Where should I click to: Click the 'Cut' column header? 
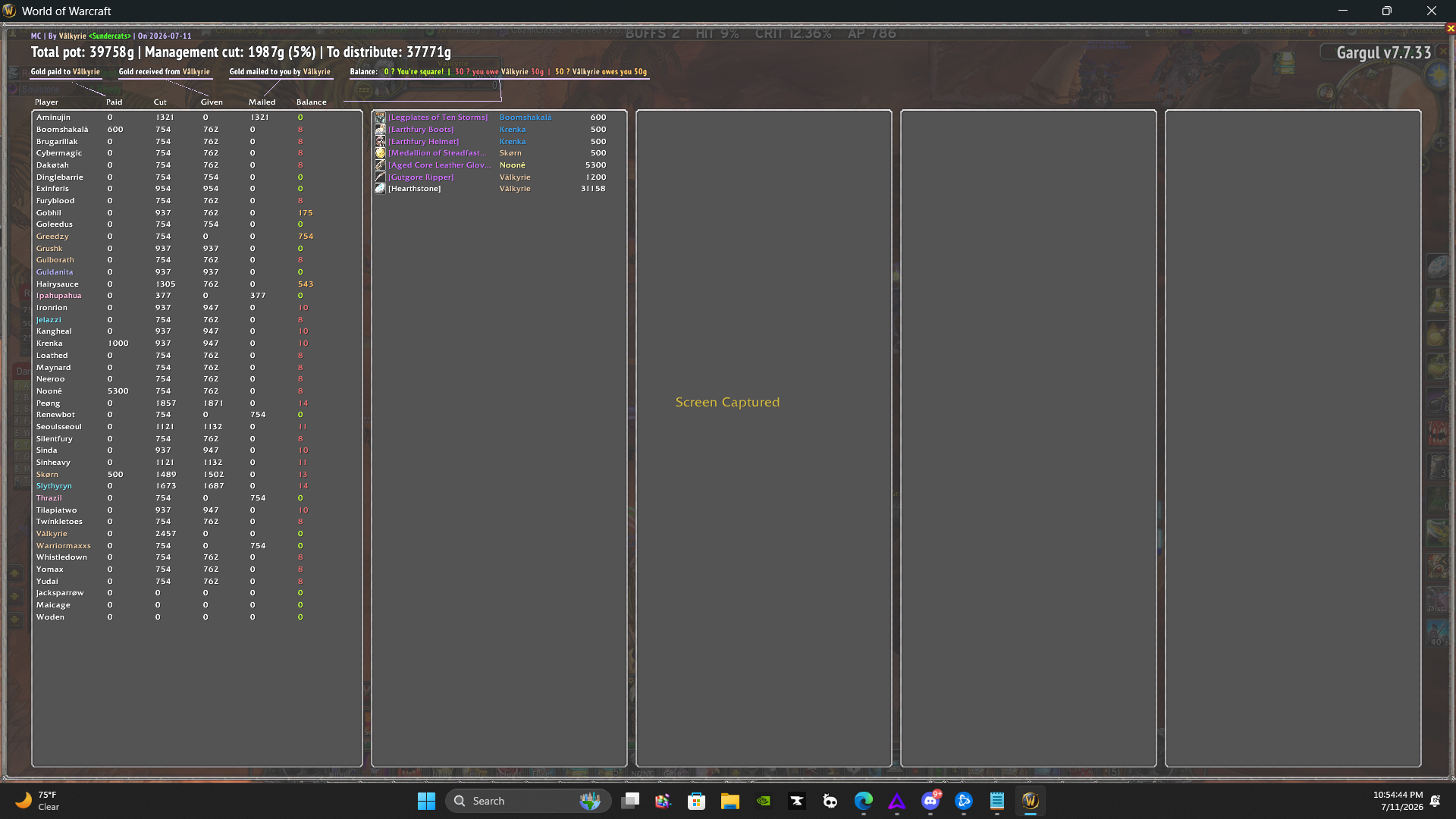pos(160,102)
